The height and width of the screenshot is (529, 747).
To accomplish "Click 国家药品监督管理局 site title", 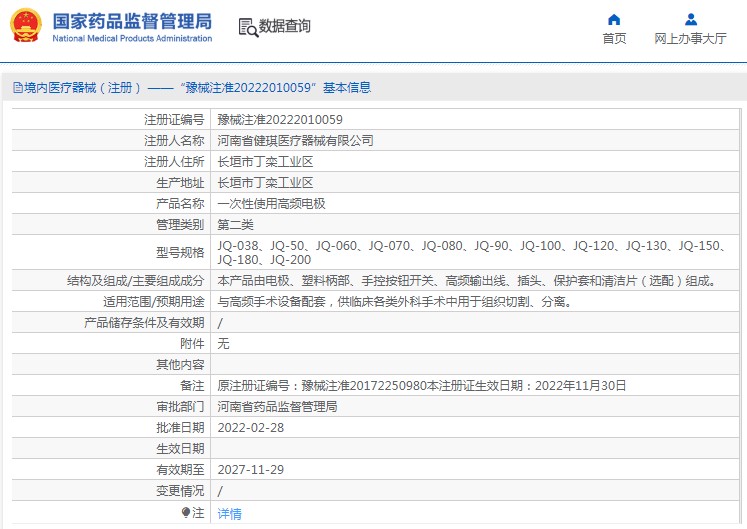I will (x=132, y=21).
